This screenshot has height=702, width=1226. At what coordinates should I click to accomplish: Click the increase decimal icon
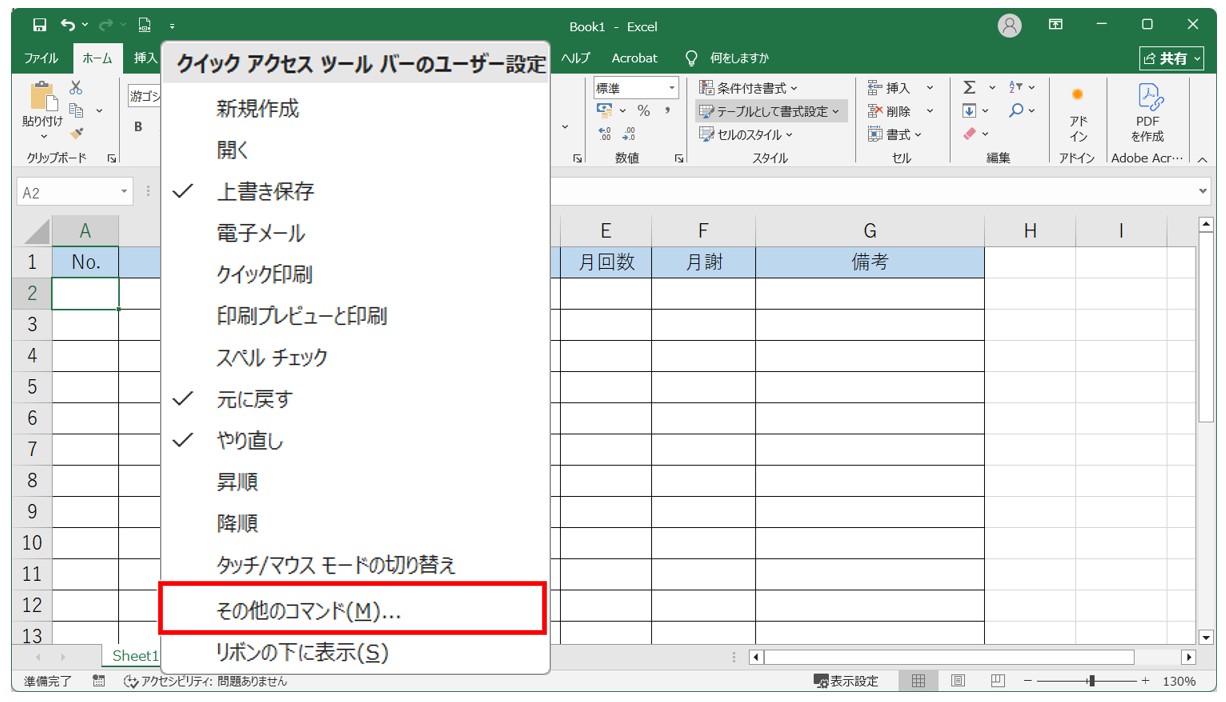click(605, 134)
